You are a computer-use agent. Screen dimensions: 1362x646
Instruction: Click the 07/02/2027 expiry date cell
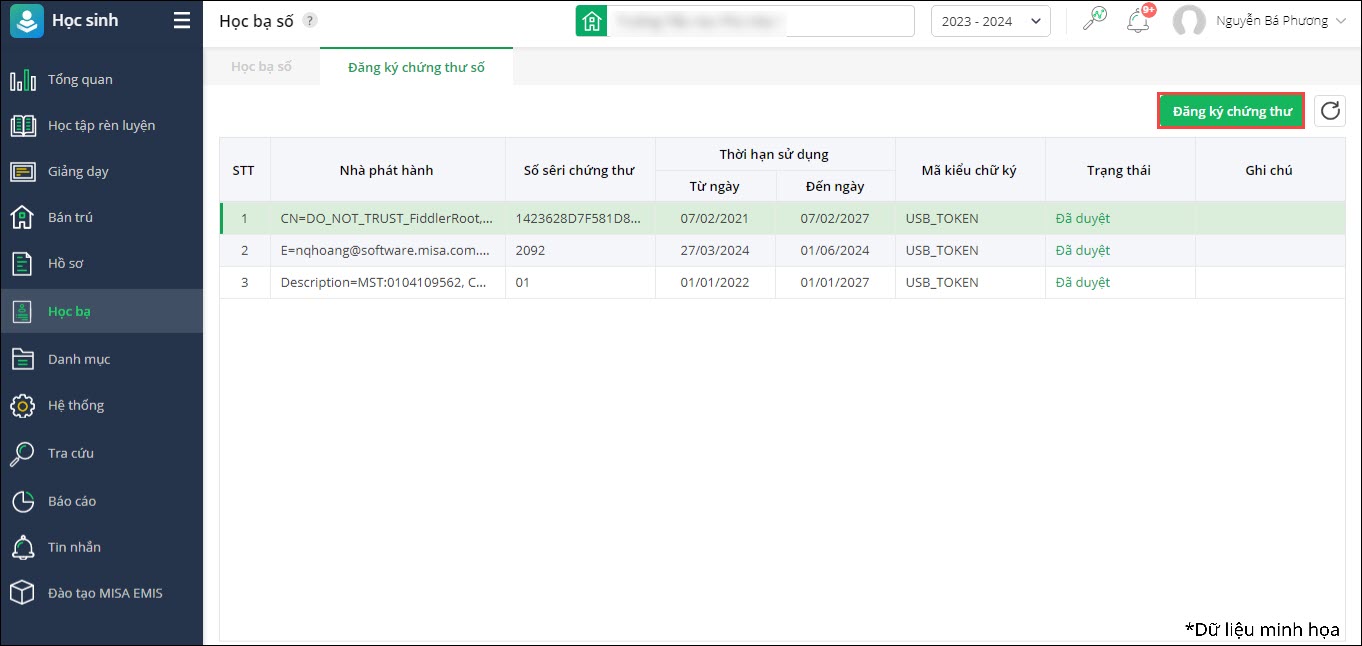[x=835, y=218]
